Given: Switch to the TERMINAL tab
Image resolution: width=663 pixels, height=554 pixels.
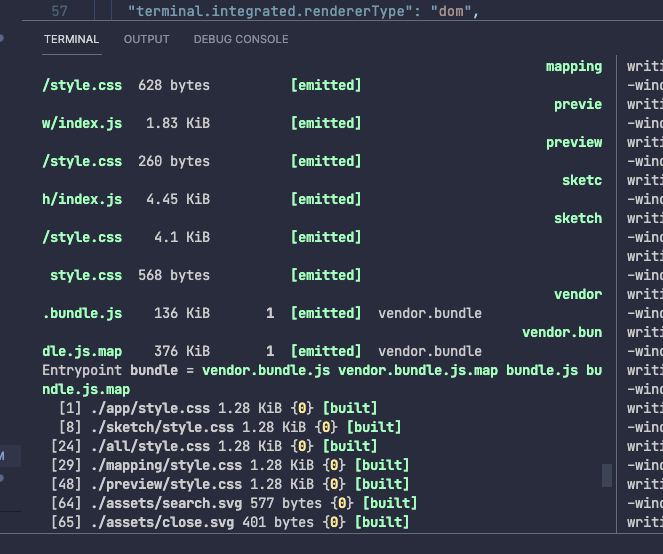Looking at the screenshot, I should (x=71, y=39).
